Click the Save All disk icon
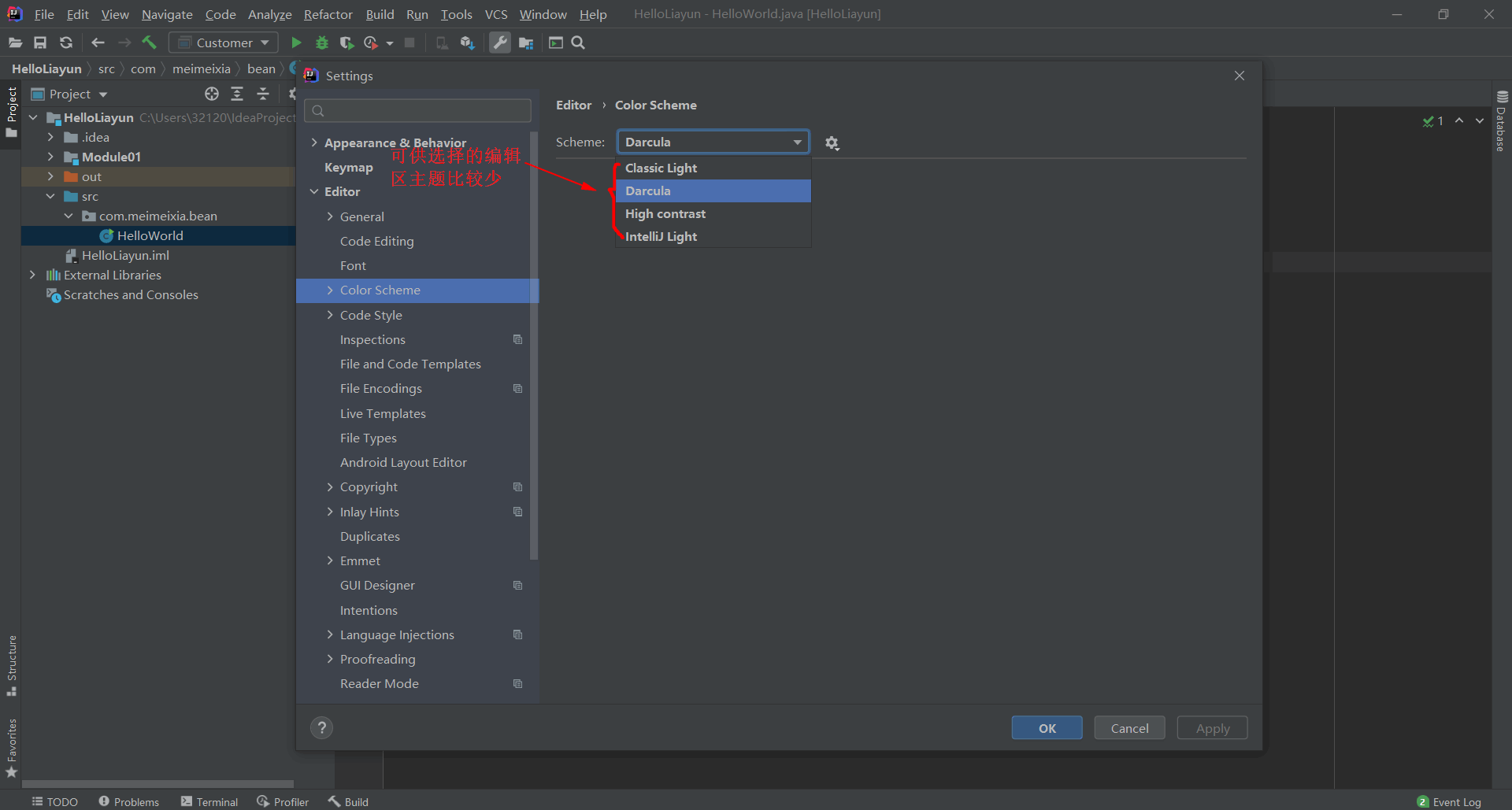 [40, 43]
